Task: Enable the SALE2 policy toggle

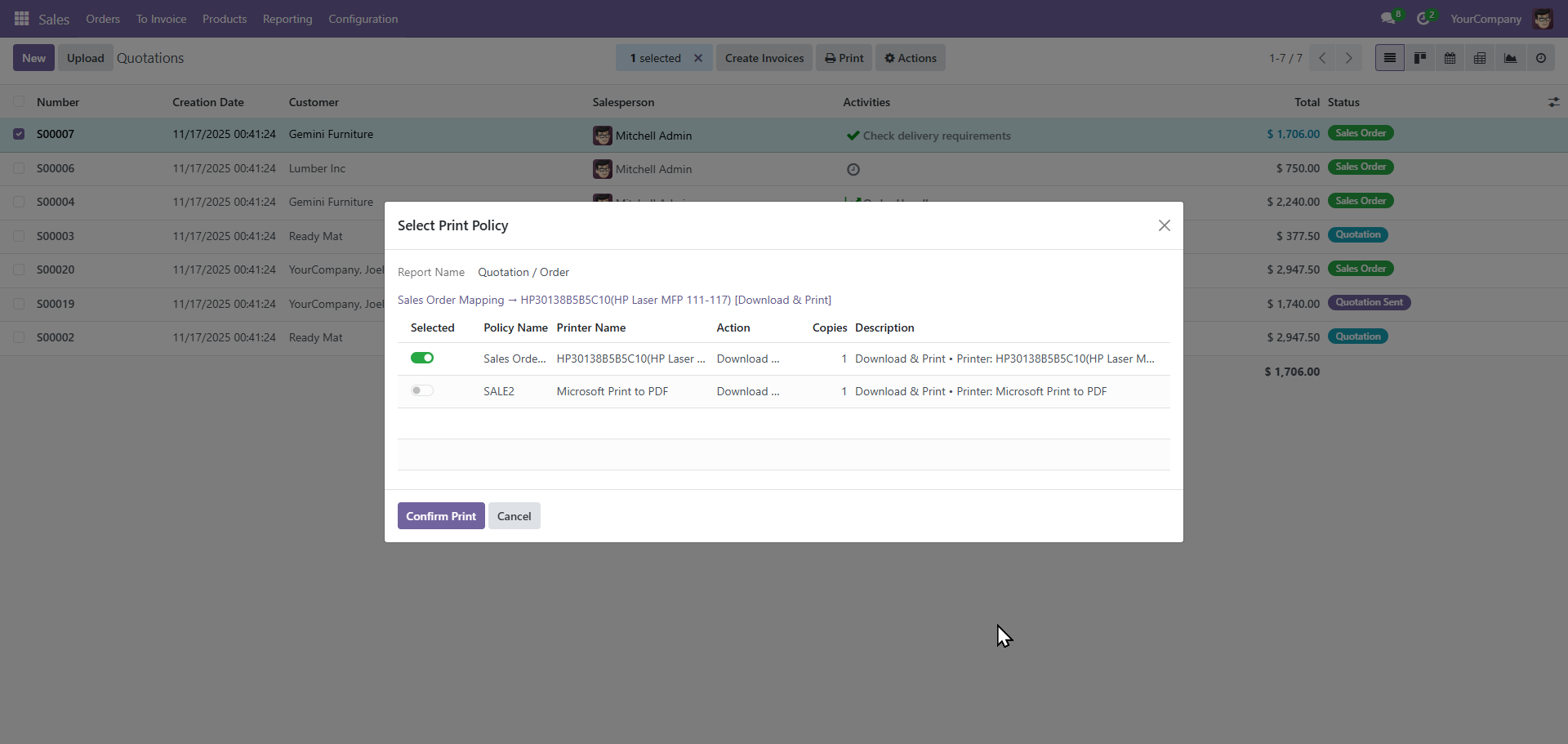Action: click(422, 391)
